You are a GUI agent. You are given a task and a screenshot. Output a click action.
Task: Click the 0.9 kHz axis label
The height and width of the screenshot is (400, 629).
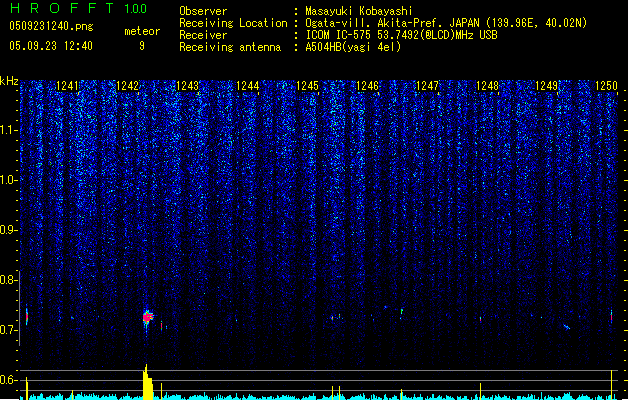[x=8, y=230]
